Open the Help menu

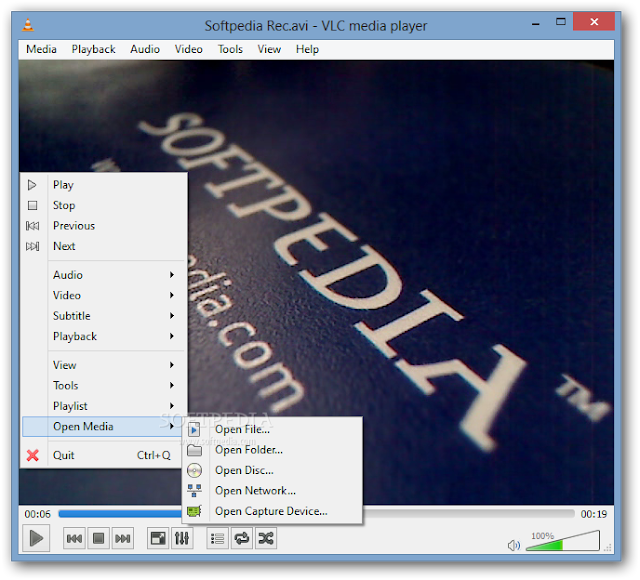coord(307,49)
